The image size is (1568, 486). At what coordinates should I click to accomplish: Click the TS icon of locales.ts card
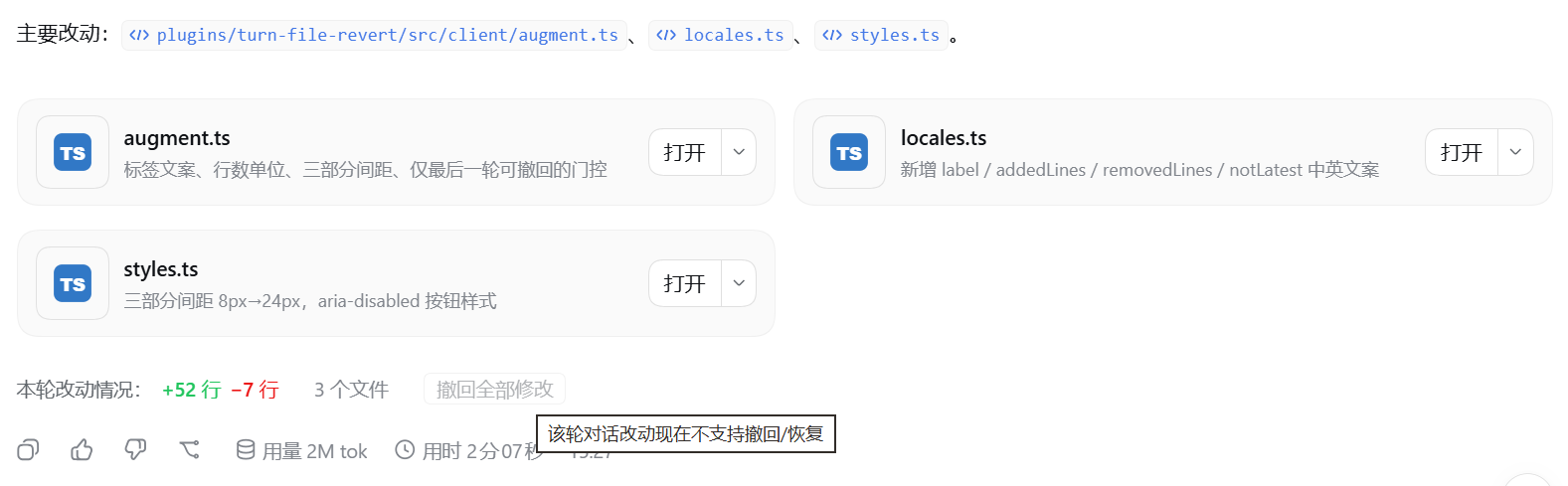[x=849, y=152]
